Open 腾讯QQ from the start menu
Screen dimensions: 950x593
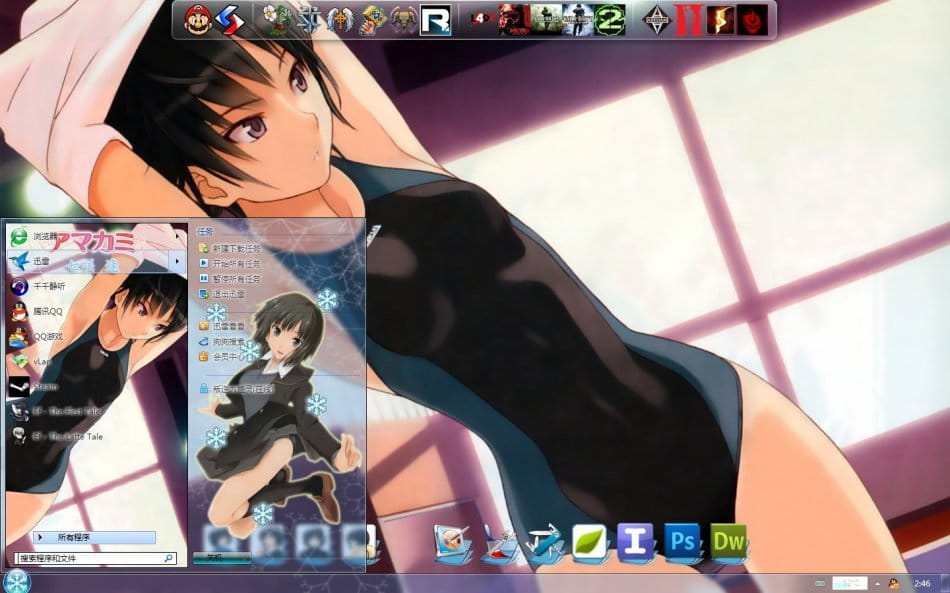[47, 311]
